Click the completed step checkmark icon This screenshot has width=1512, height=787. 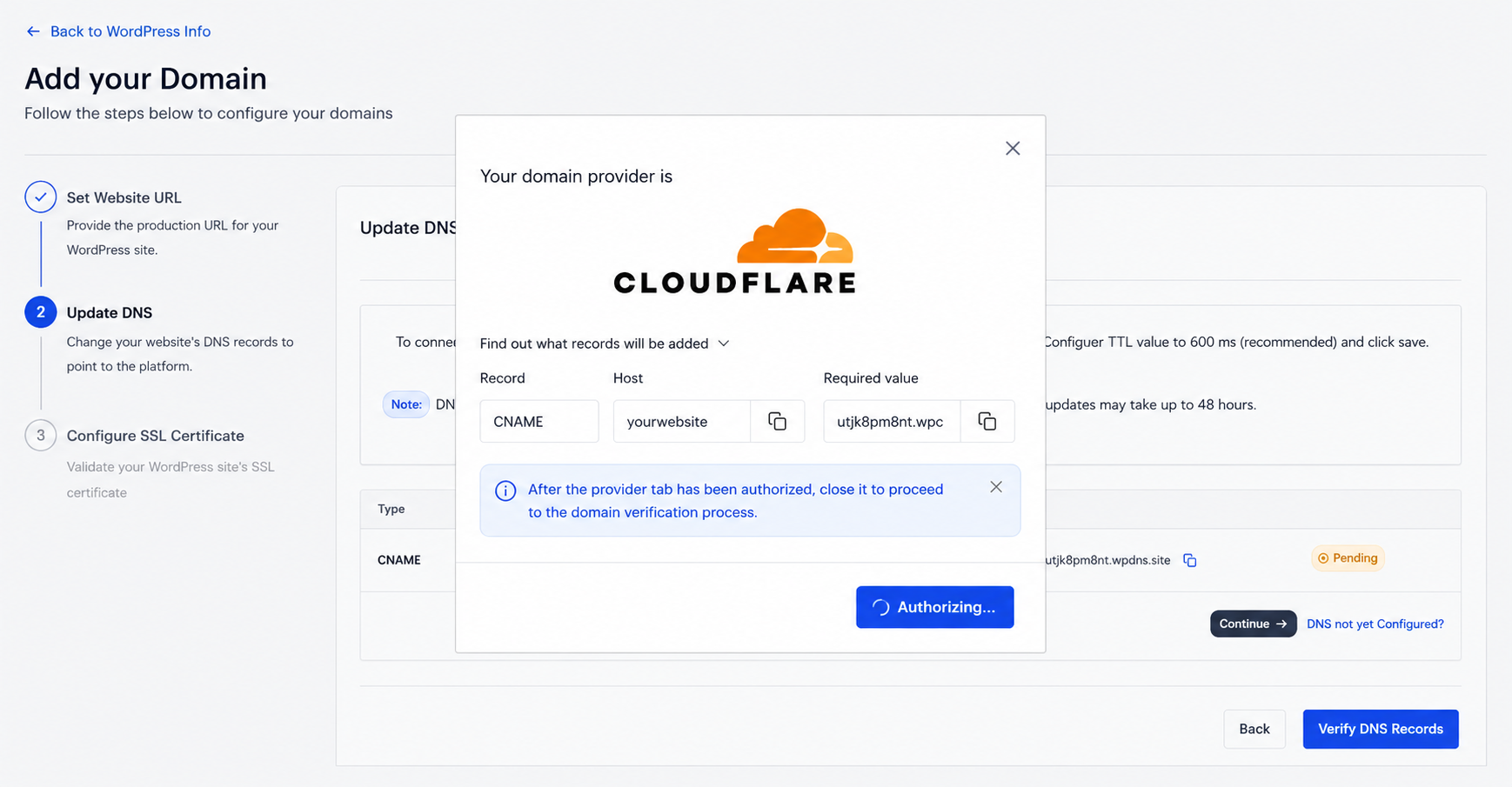[41, 197]
